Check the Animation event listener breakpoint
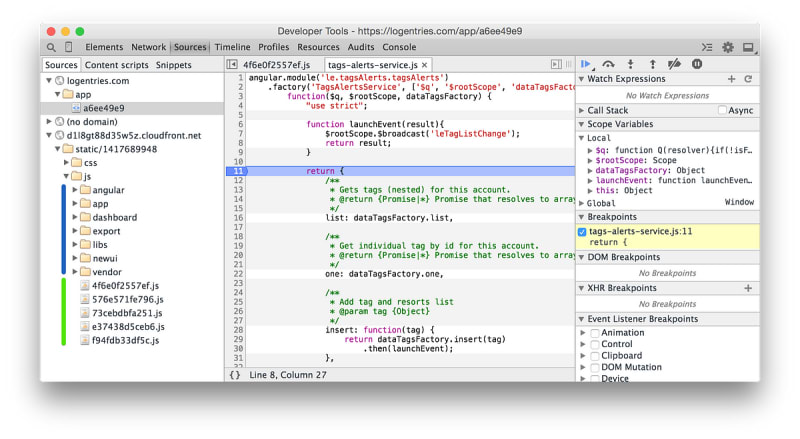800x439 pixels. (x=595, y=333)
